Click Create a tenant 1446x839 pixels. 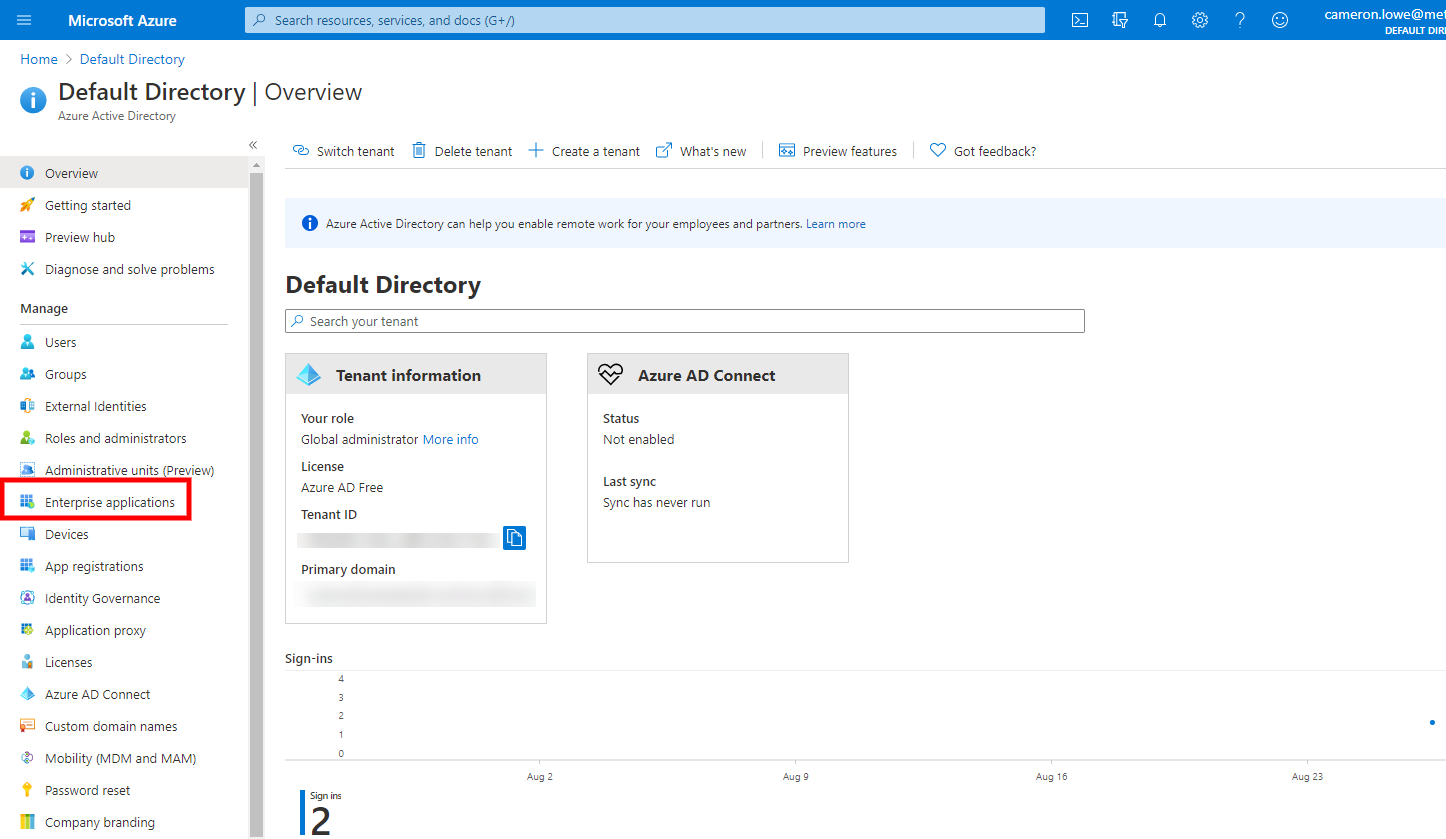point(584,151)
